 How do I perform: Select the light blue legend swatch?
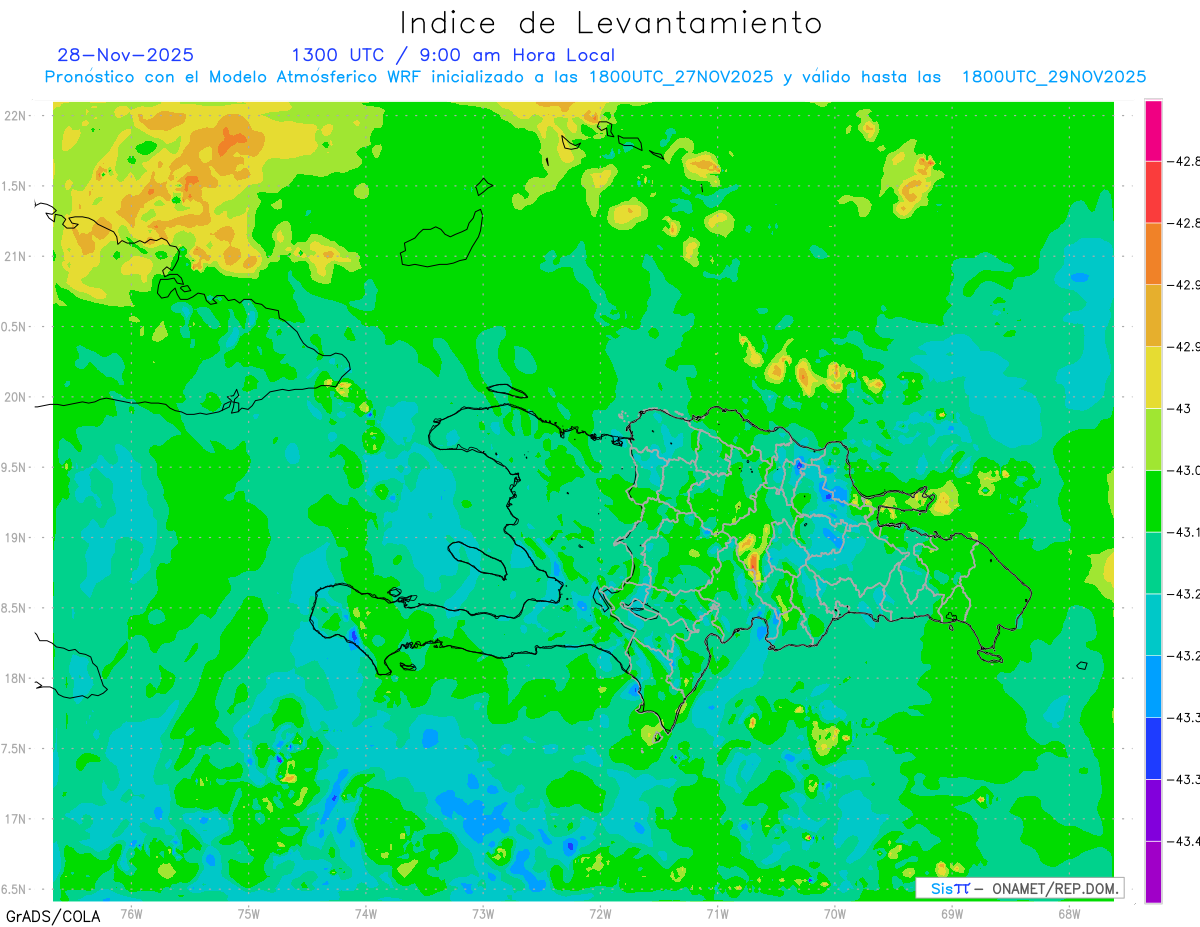coord(1153,686)
